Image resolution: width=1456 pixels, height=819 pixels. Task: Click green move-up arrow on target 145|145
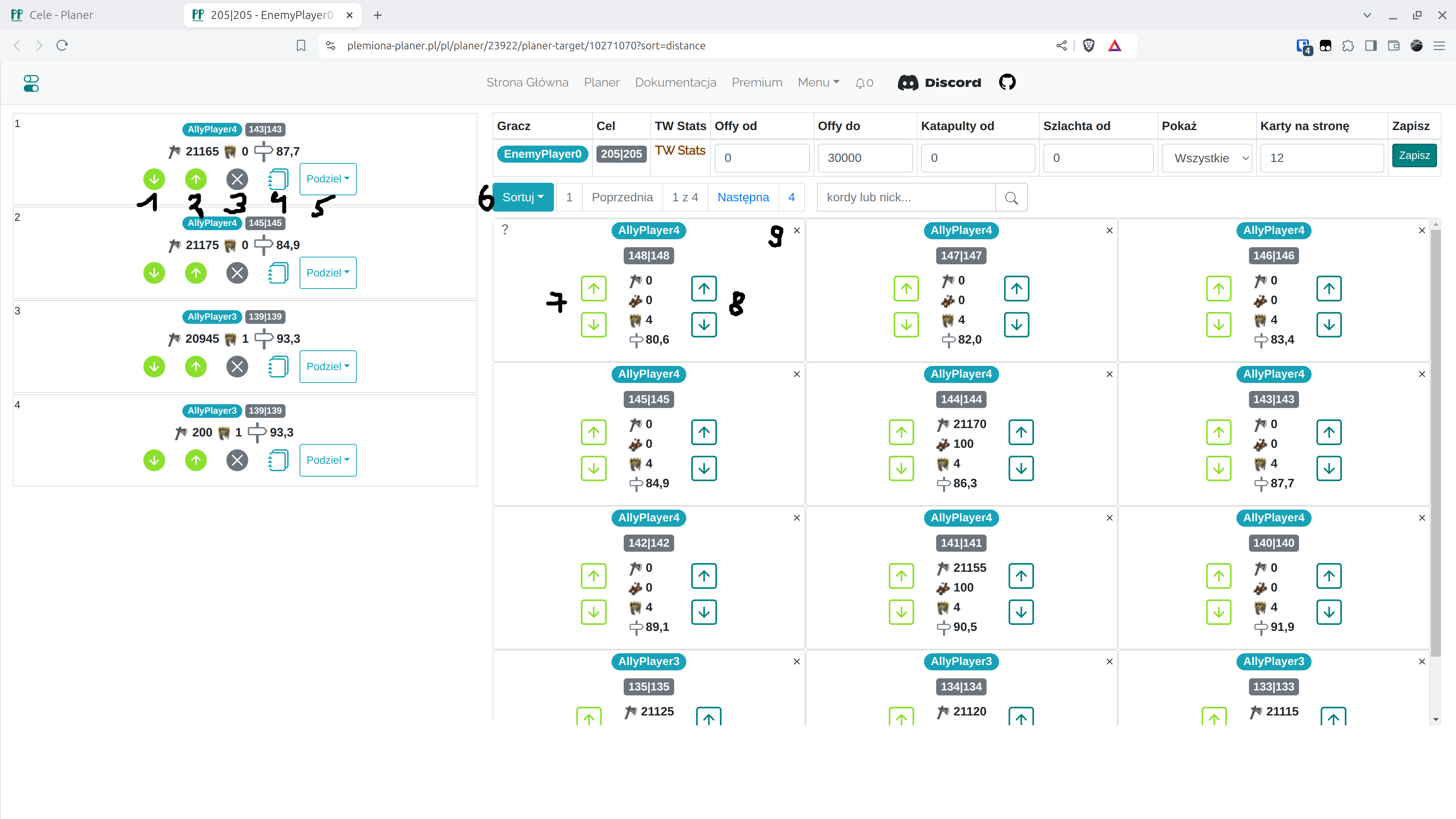point(196,273)
